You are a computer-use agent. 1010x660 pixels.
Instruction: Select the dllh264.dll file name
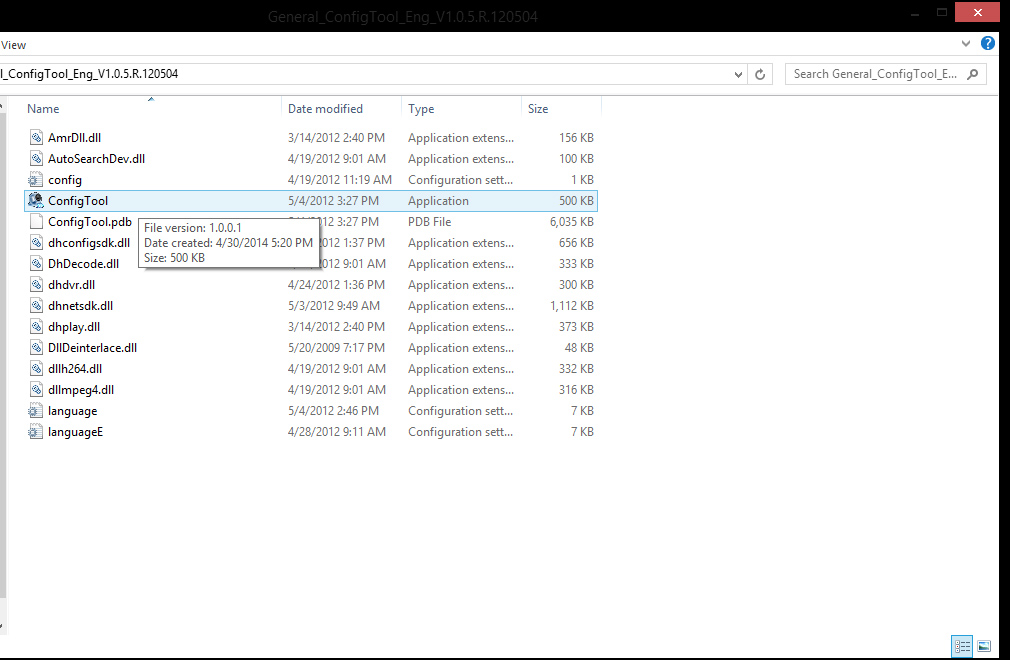pyautogui.click(x=75, y=368)
